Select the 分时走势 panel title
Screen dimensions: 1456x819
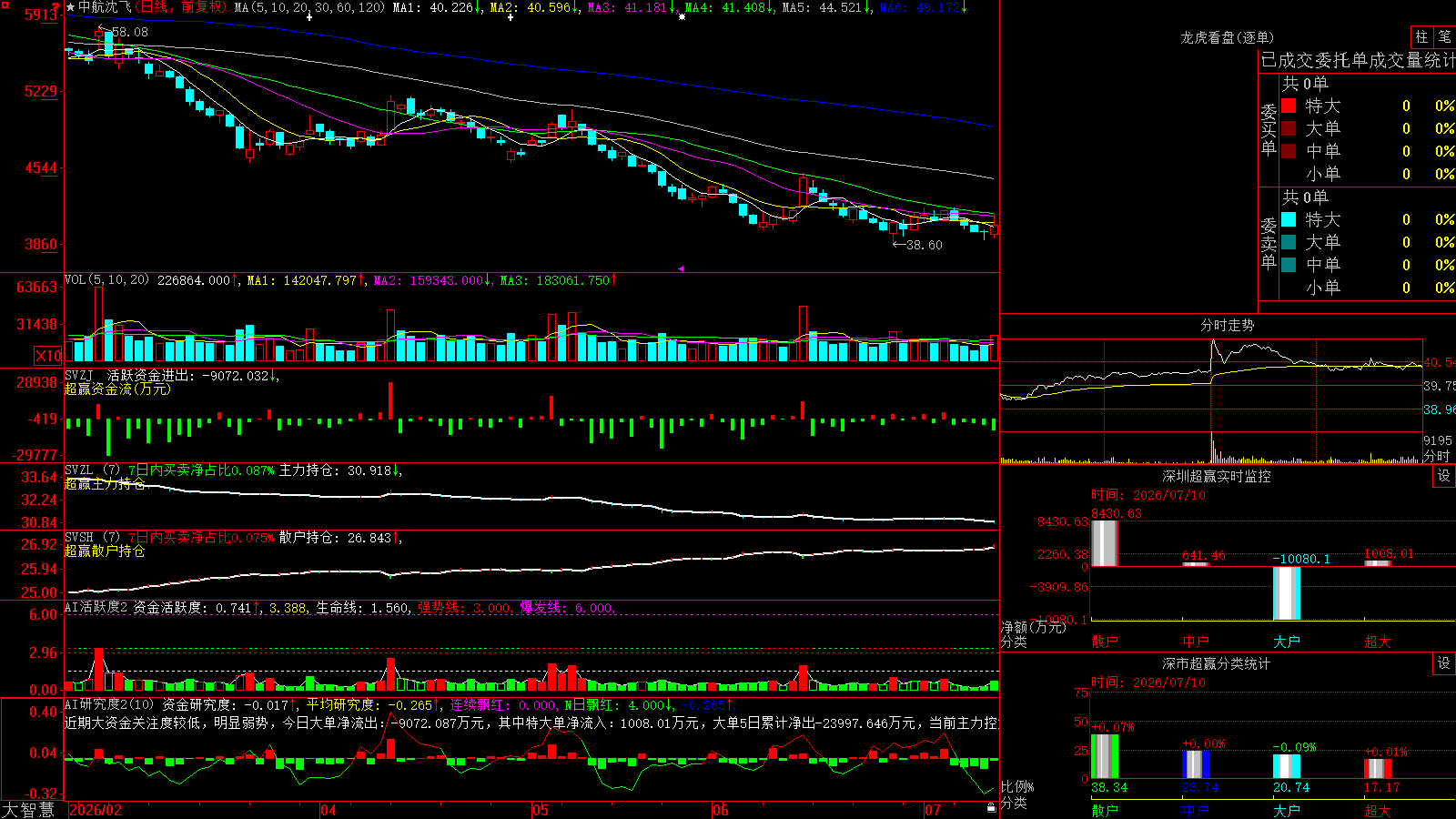(1227, 325)
